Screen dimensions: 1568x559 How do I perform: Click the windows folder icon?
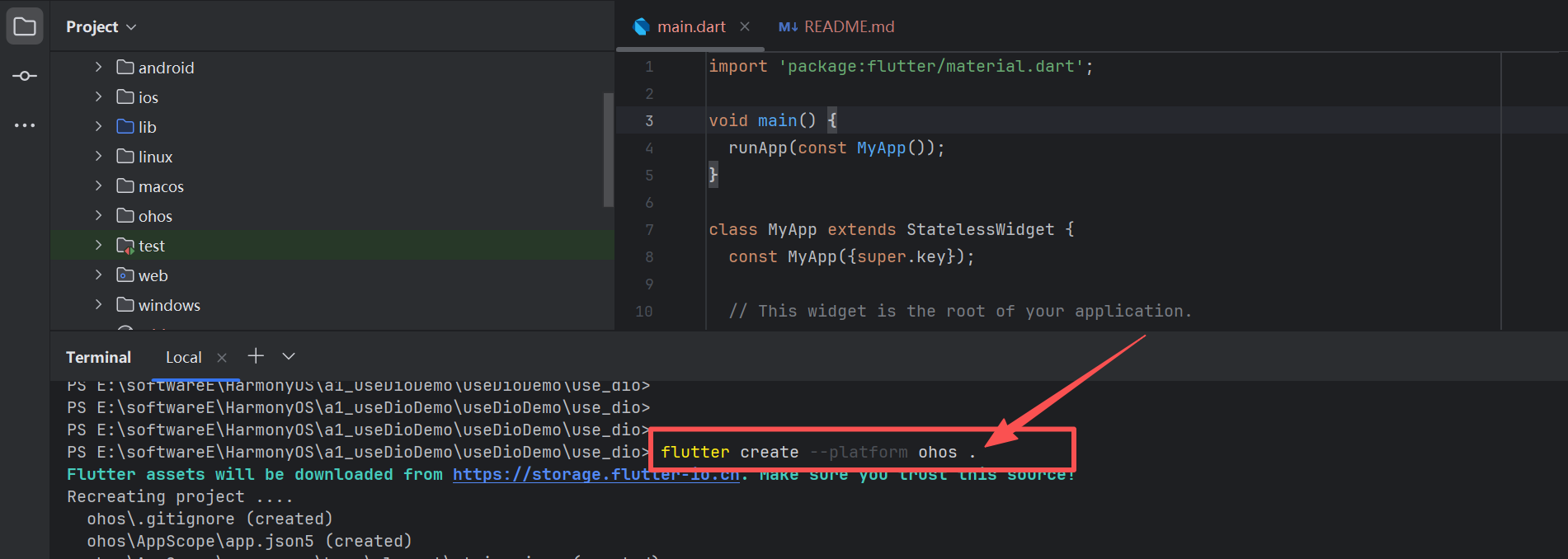pyautogui.click(x=125, y=304)
